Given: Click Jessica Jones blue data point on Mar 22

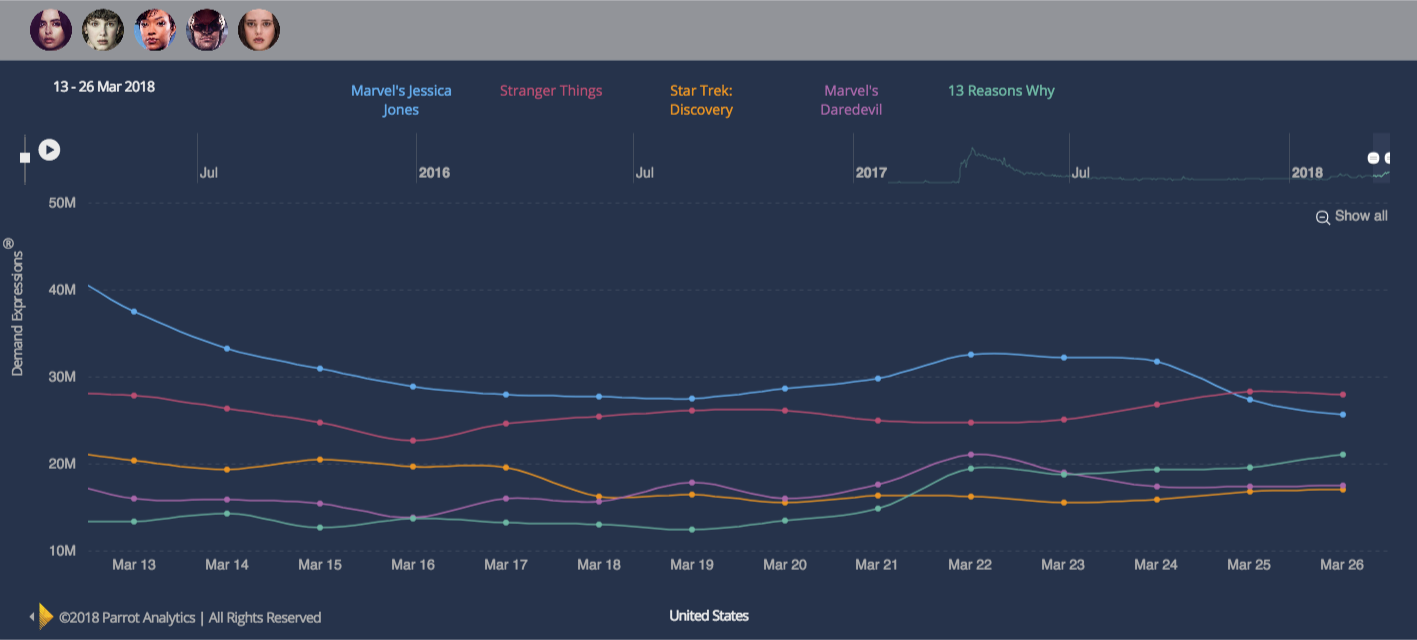Looking at the screenshot, I should coord(970,355).
